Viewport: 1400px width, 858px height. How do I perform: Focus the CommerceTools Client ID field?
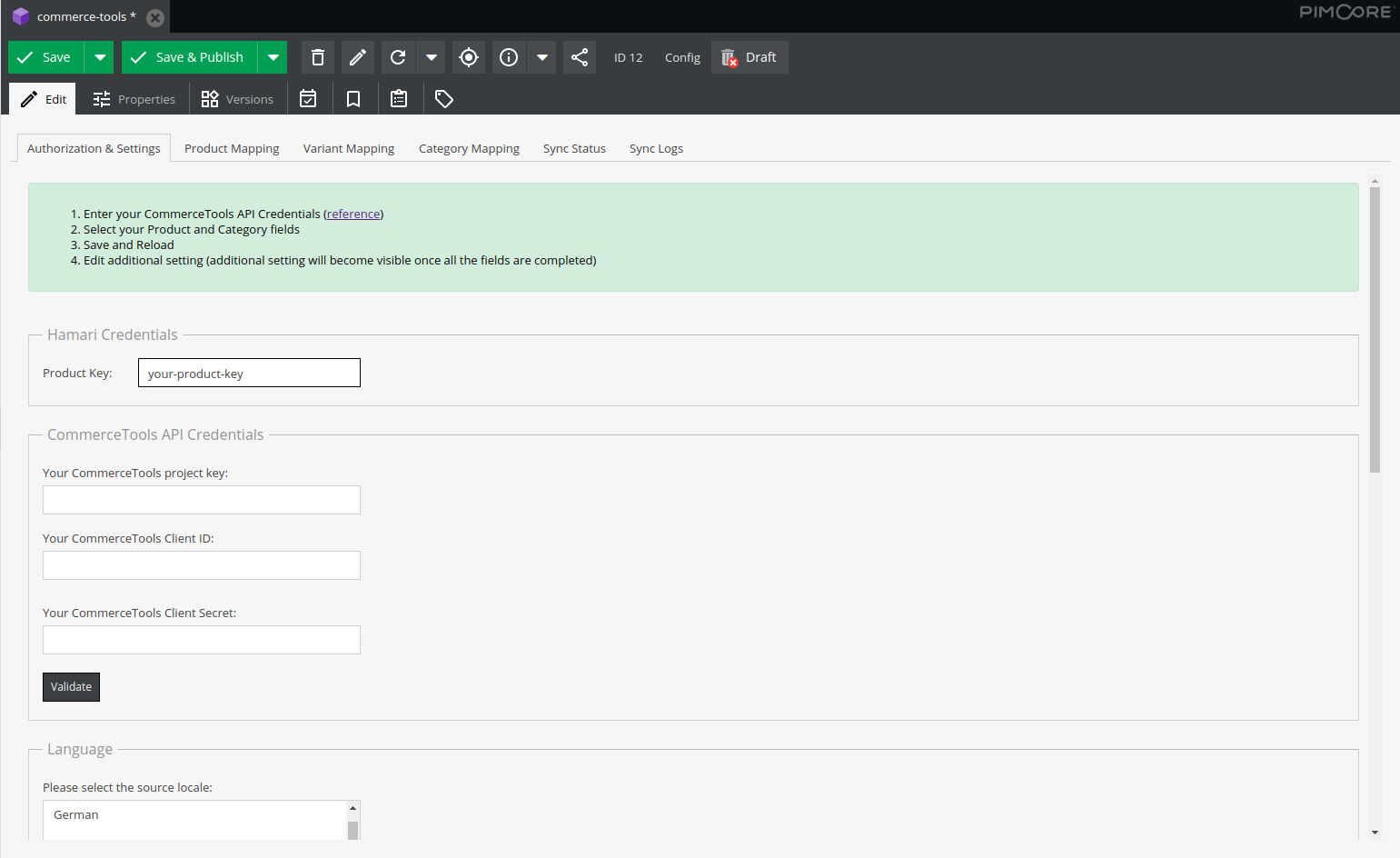click(202, 565)
